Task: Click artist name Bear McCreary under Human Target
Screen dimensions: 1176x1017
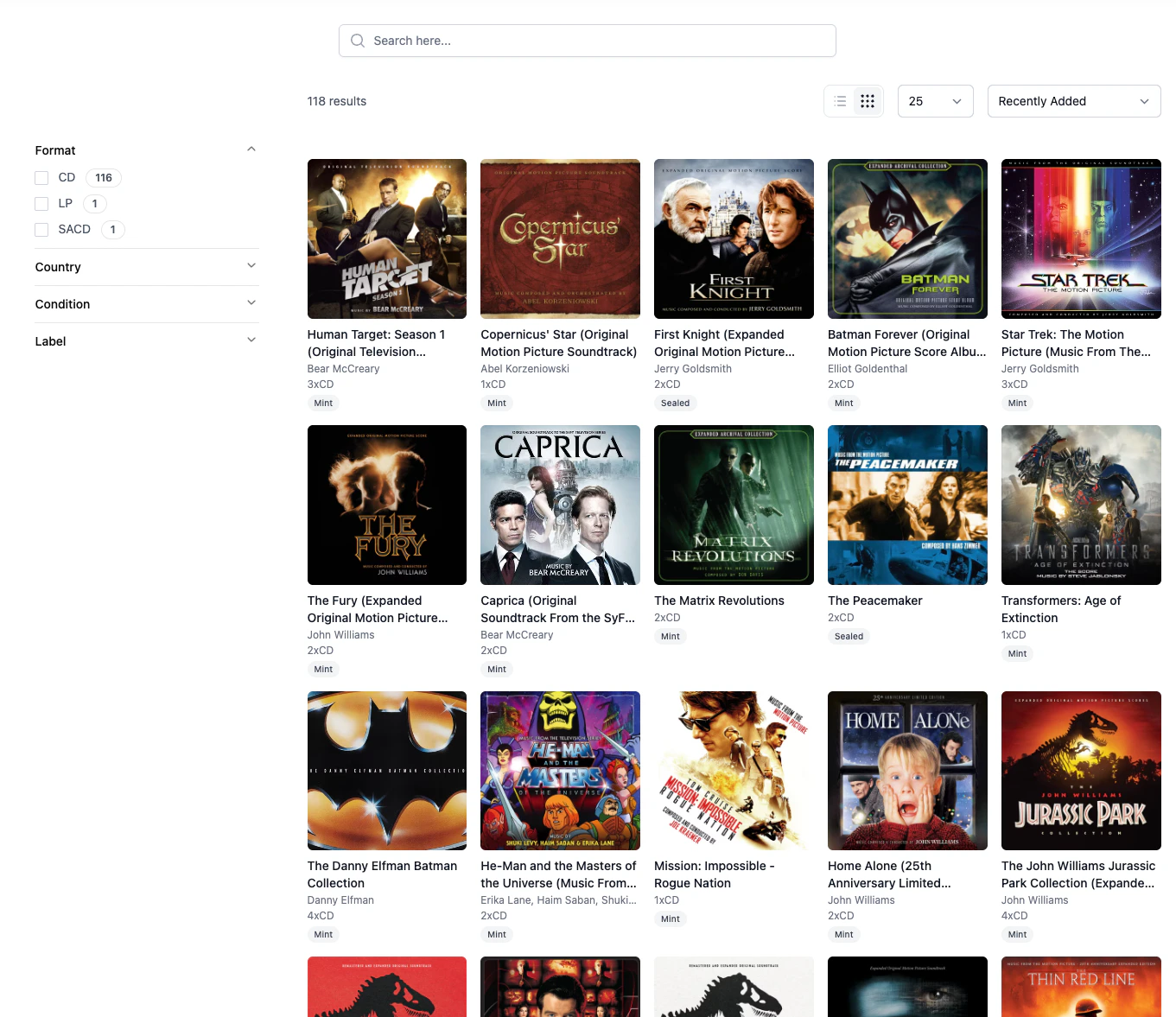Action: [x=344, y=369]
